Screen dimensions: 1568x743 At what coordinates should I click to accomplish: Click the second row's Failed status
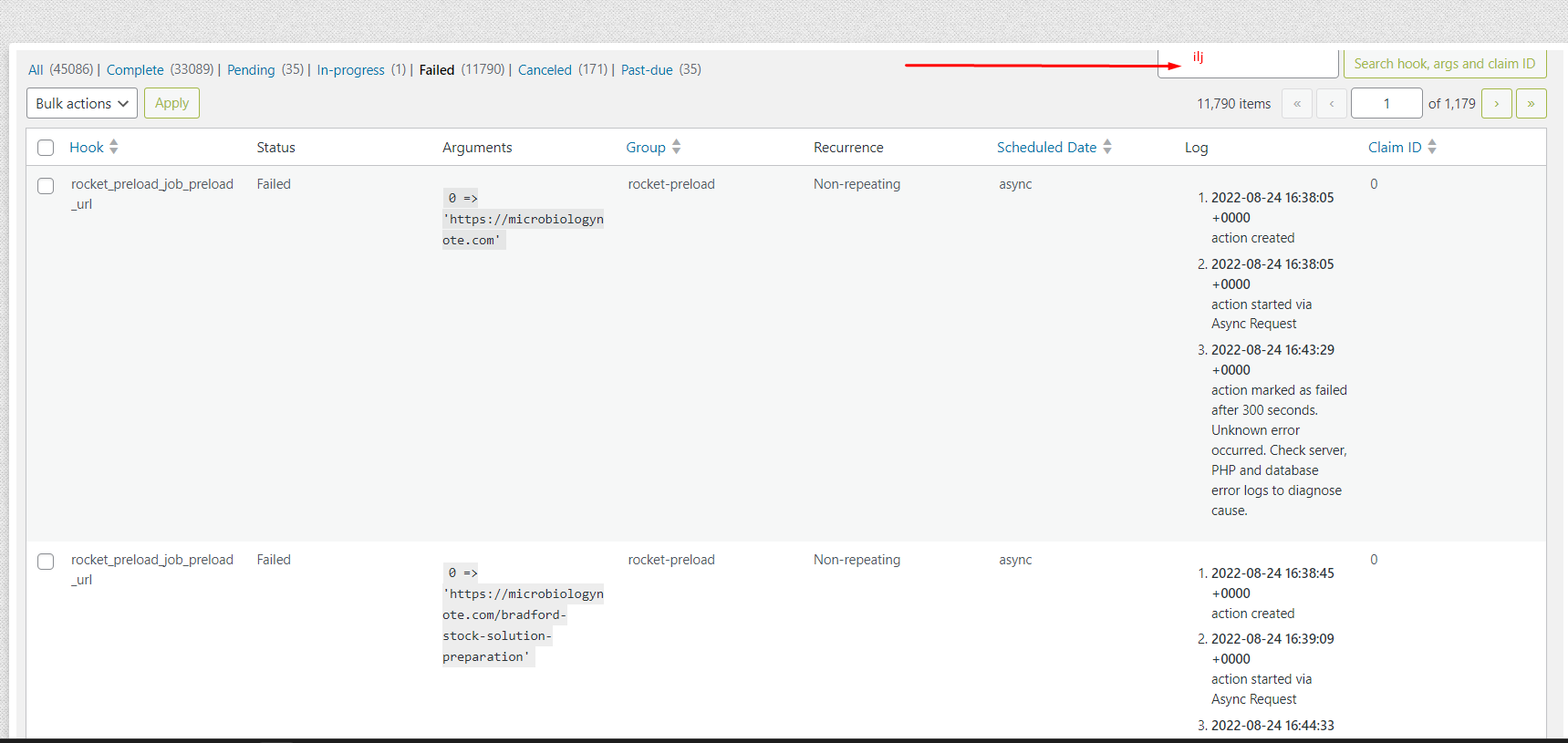(274, 560)
